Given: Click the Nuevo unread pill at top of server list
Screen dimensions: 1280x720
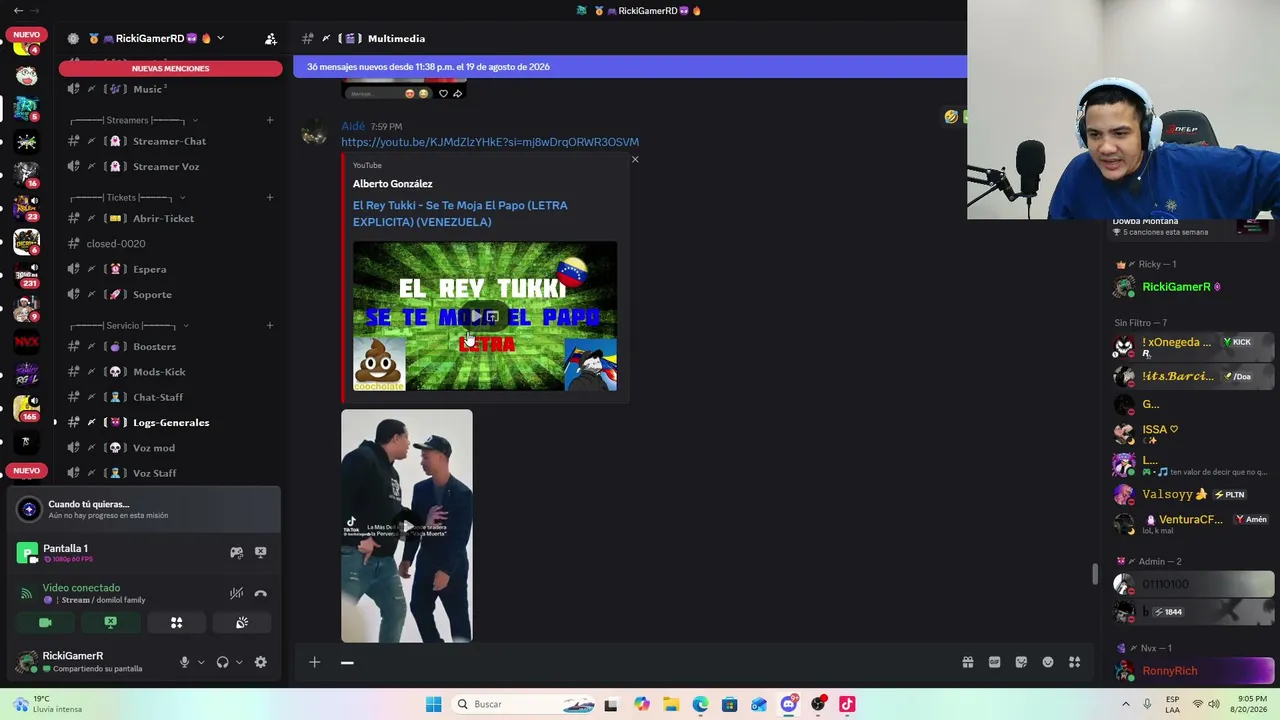Looking at the screenshot, I should click(27, 35).
